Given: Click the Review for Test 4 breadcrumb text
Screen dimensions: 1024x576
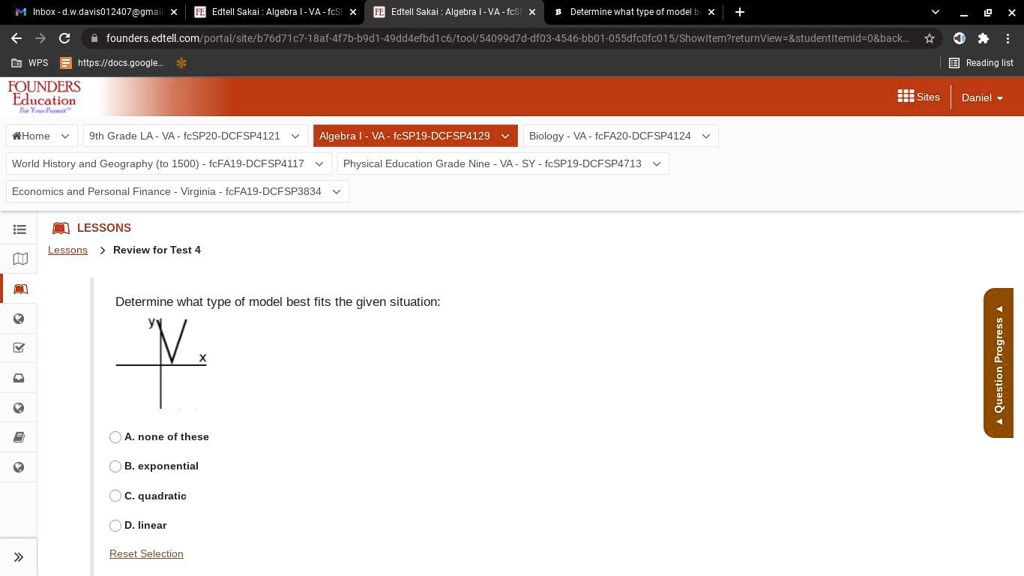Looking at the screenshot, I should tap(157, 250).
